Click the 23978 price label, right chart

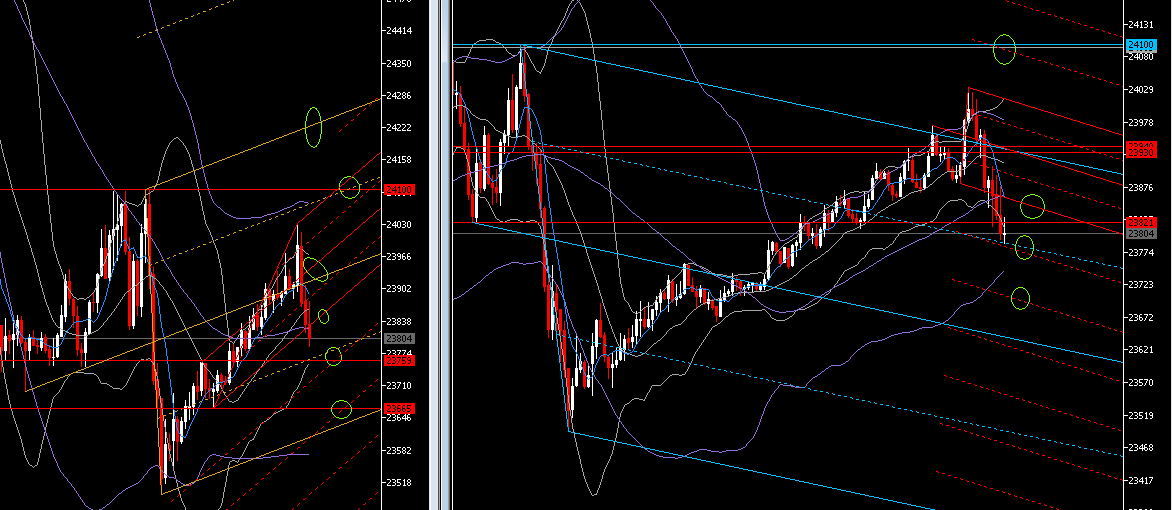[1142, 122]
